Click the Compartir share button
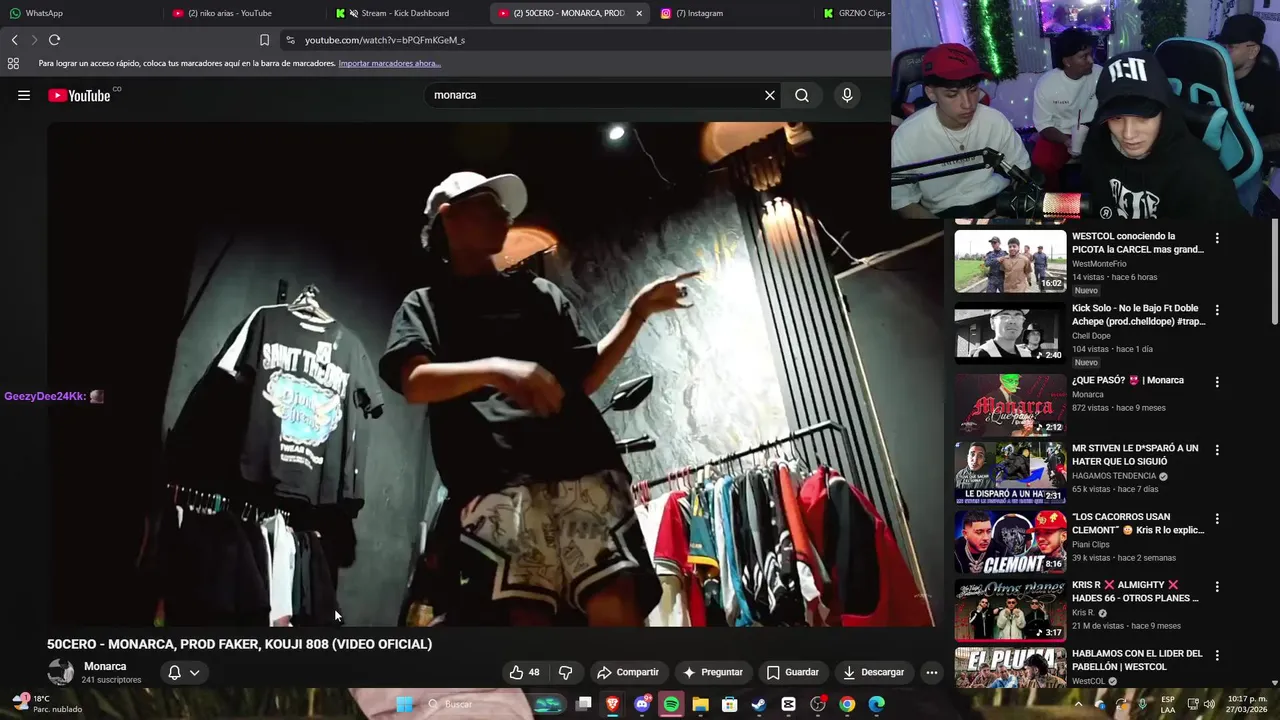This screenshot has width=1280, height=720. click(x=628, y=672)
